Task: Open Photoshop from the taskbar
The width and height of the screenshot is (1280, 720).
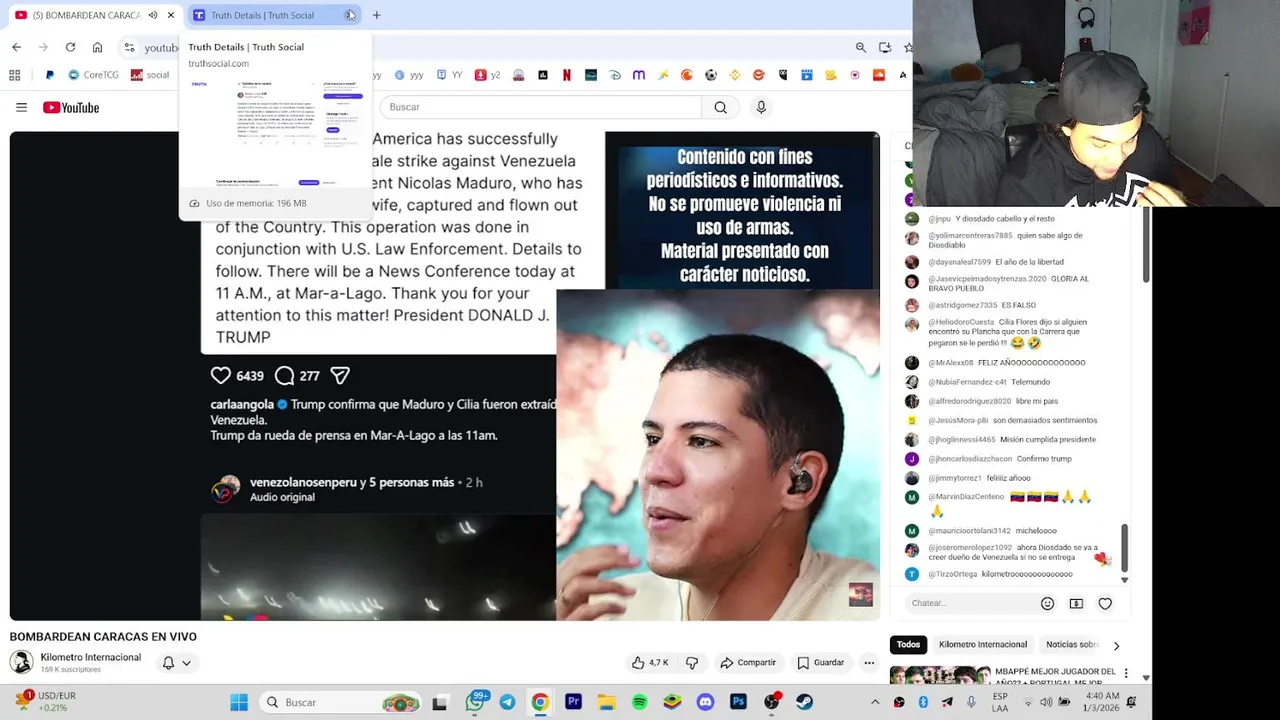Action: 738,702
